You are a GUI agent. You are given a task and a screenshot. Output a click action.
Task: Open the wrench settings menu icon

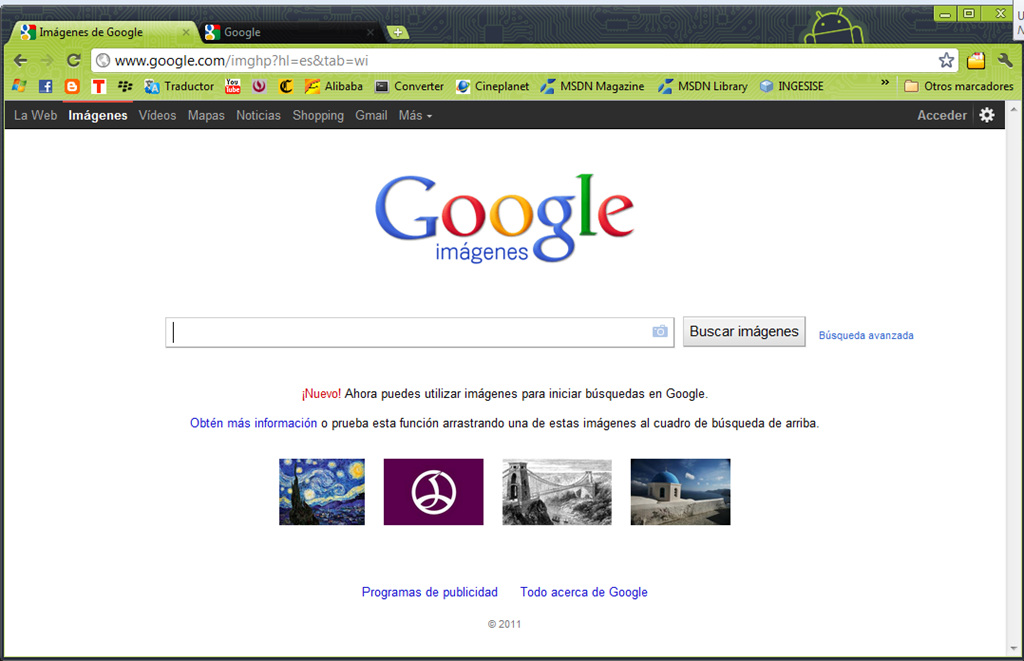pos(1005,61)
